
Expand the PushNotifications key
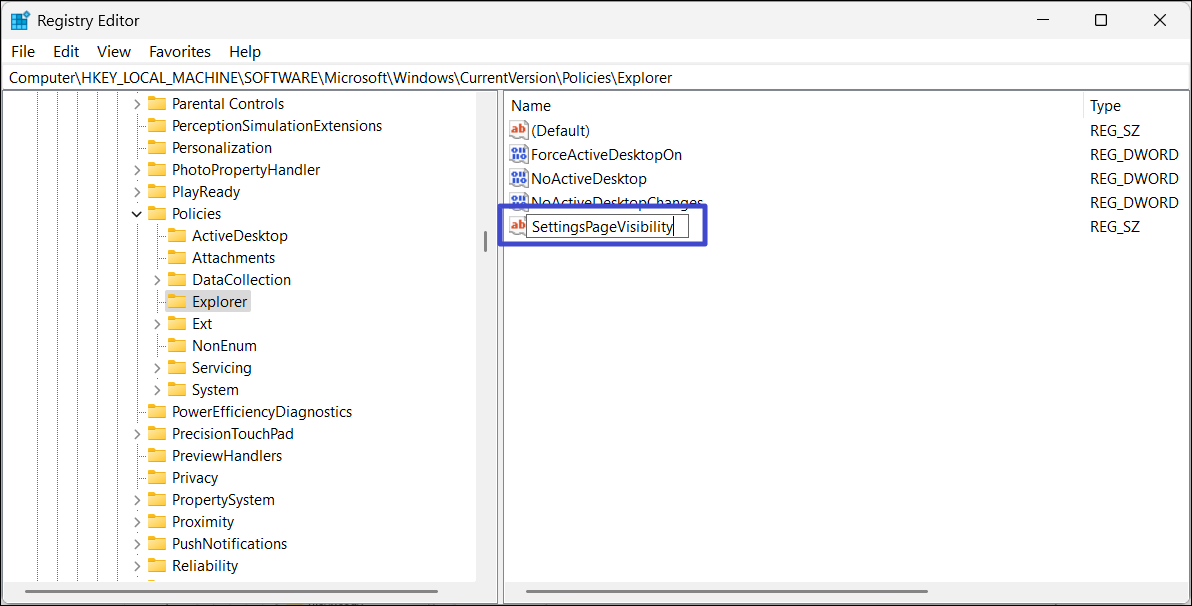pos(137,544)
